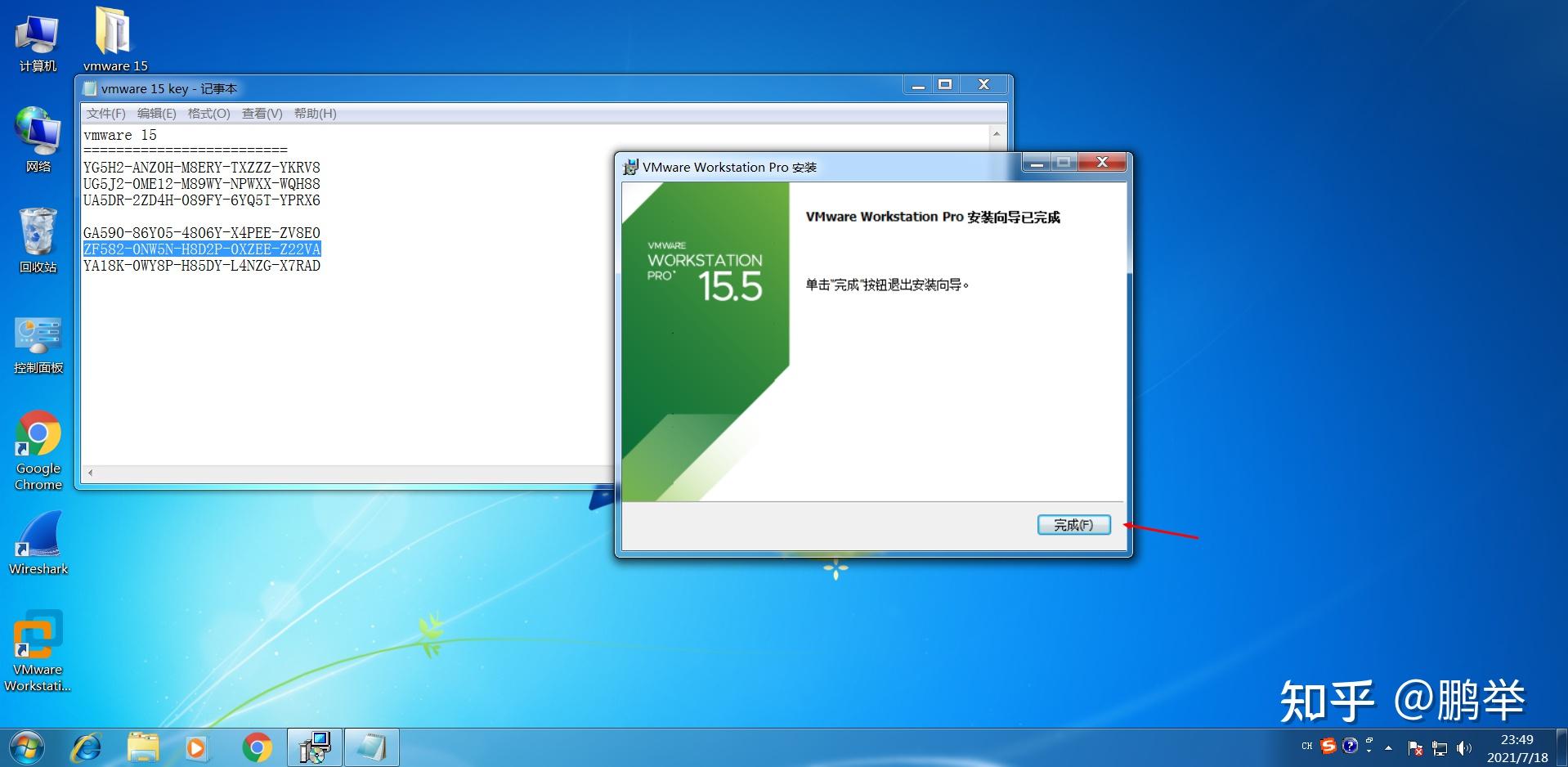The image size is (1568, 767).
Task: Open the Windows Start menu orb
Action: (x=27, y=747)
